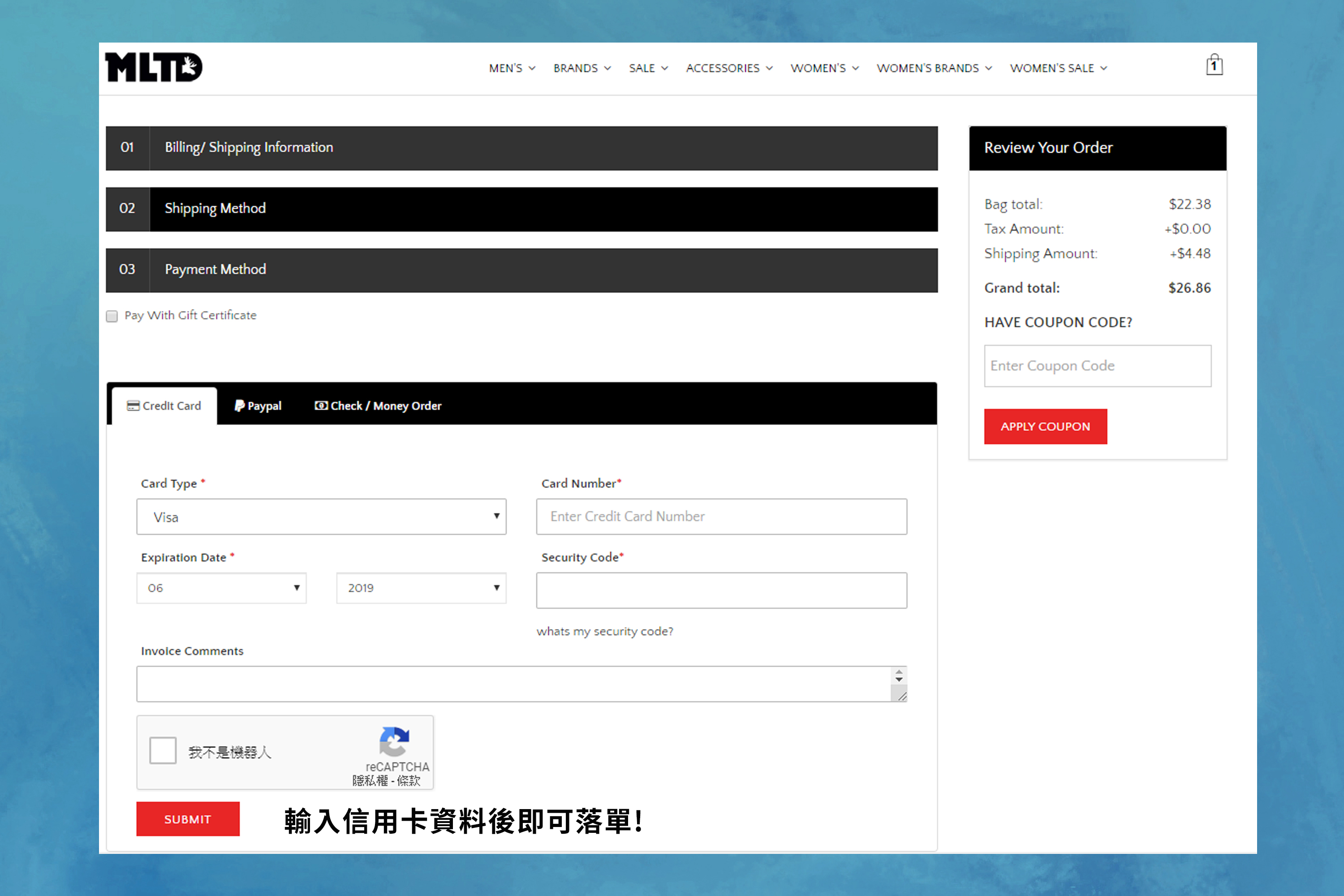Image resolution: width=1344 pixels, height=896 pixels.
Task: Click the APPLY COUPON button
Action: [x=1045, y=426]
